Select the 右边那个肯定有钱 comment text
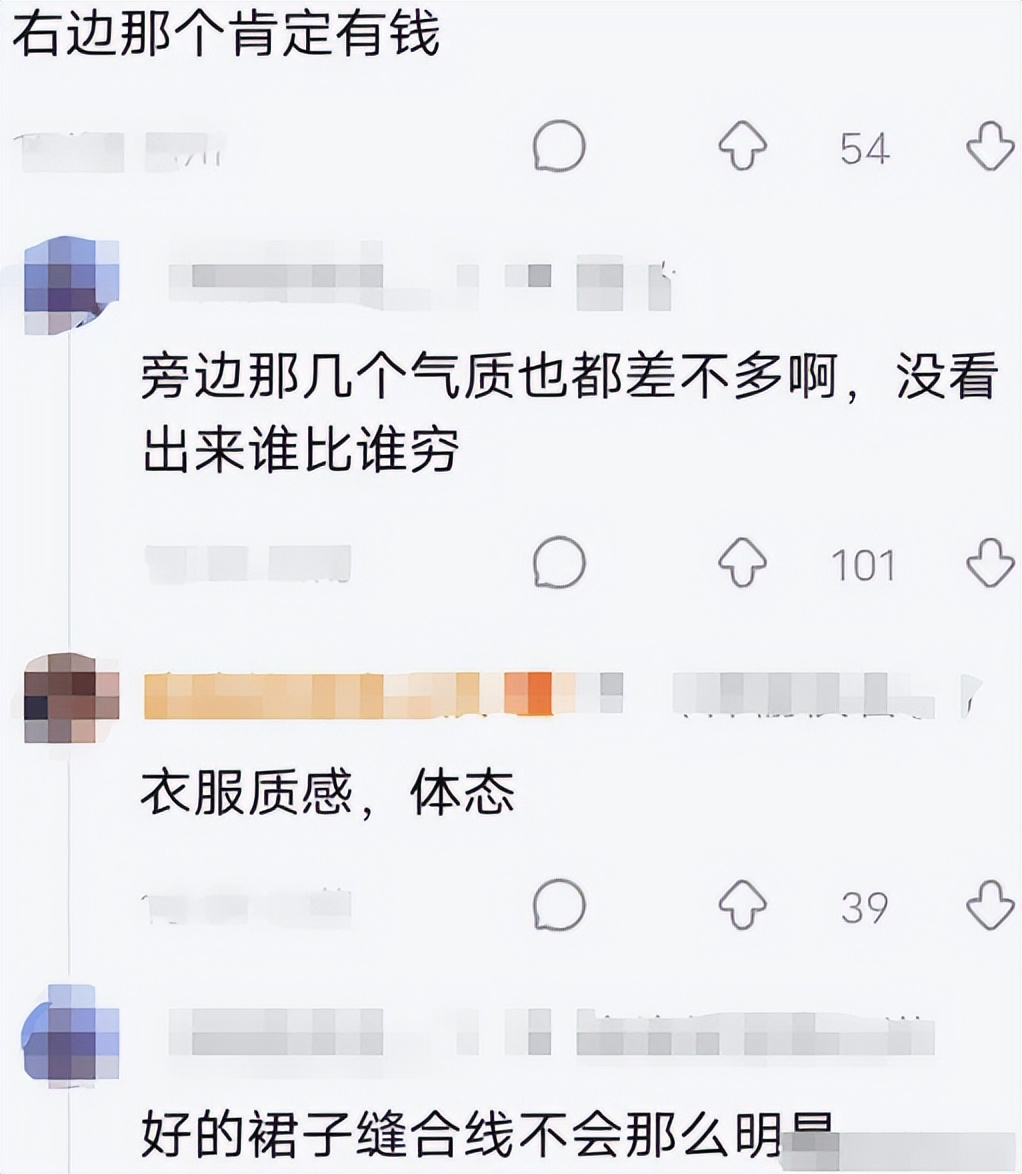 [226, 34]
